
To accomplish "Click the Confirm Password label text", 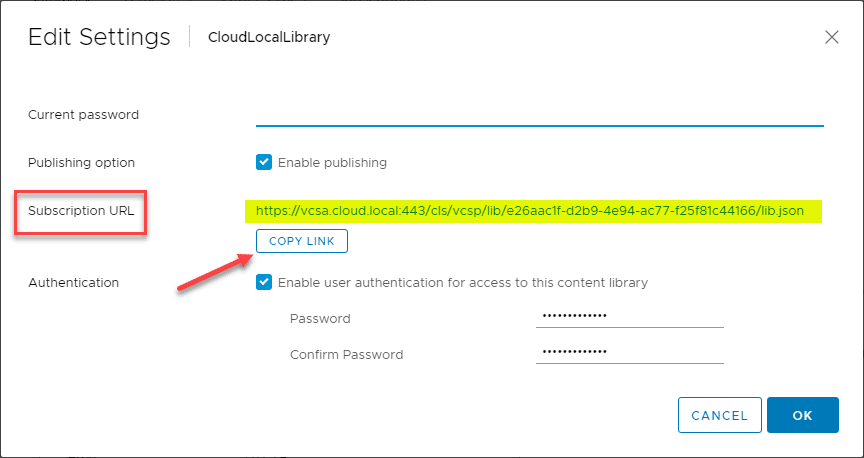I will pyautogui.click(x=346, y=354).
